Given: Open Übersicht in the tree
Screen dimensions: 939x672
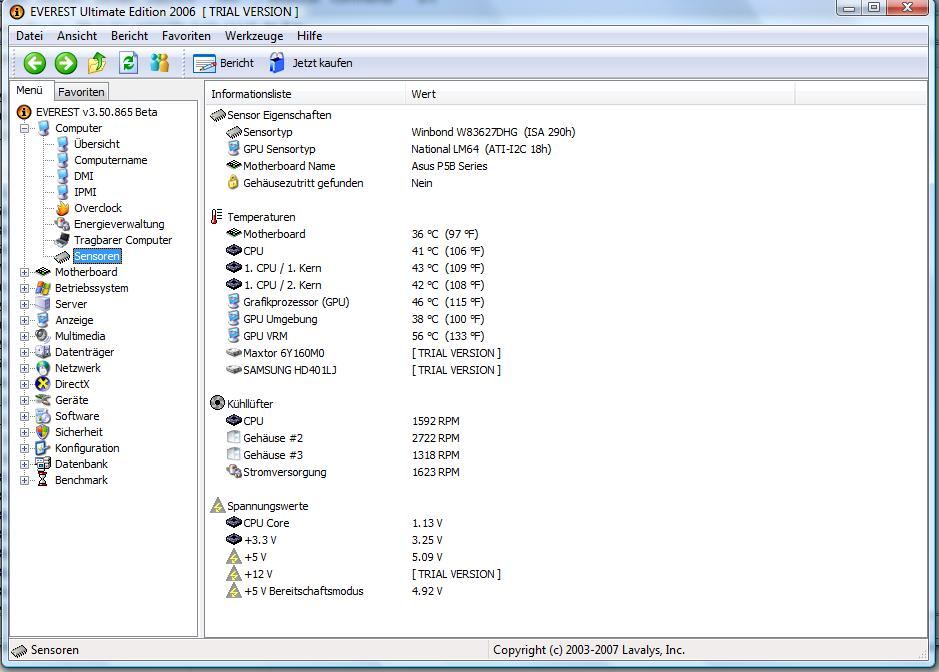Looking at the screenshot, I should [96, 144].
